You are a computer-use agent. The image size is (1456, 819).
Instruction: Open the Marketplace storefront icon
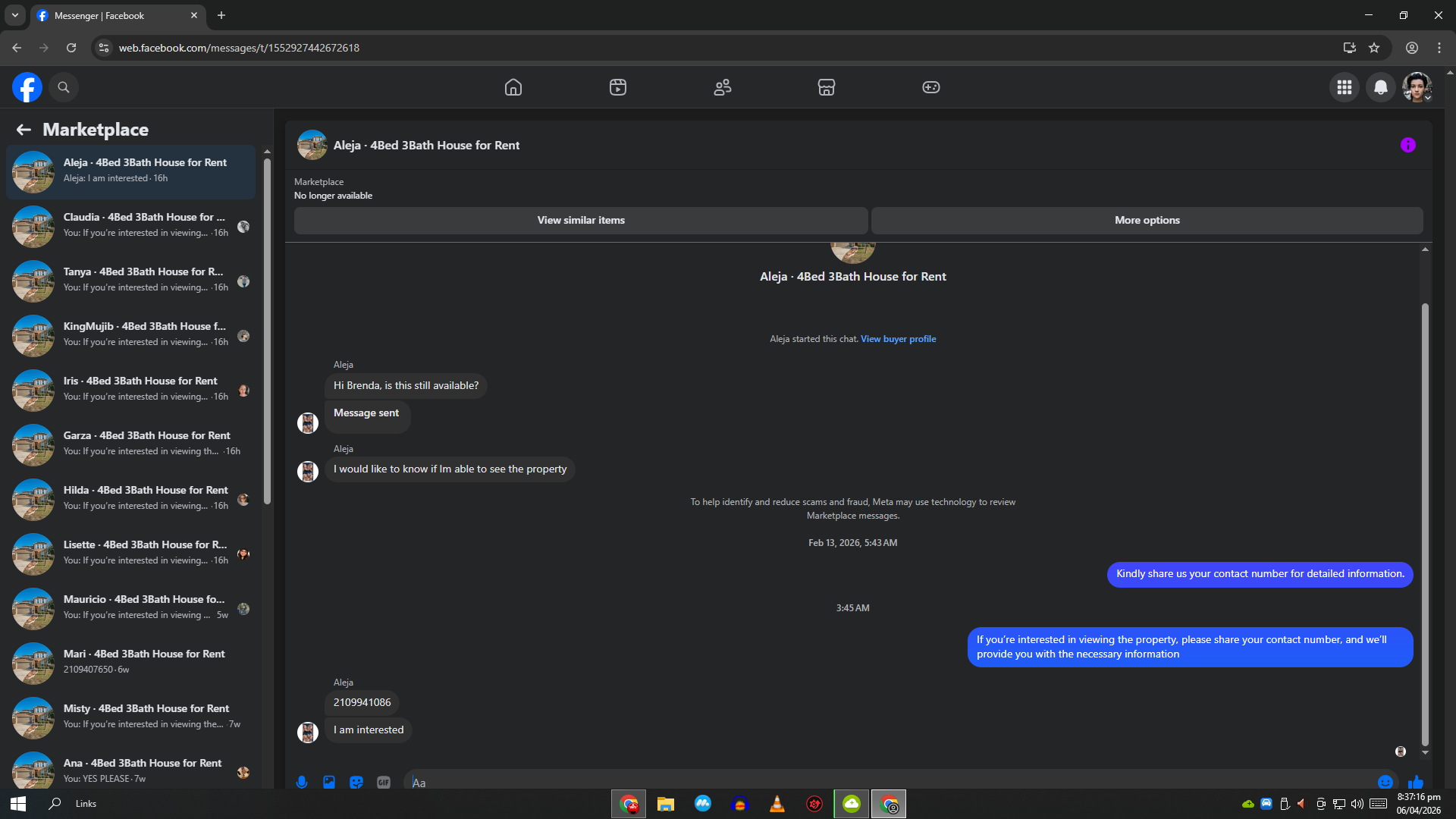pos(827,87)
